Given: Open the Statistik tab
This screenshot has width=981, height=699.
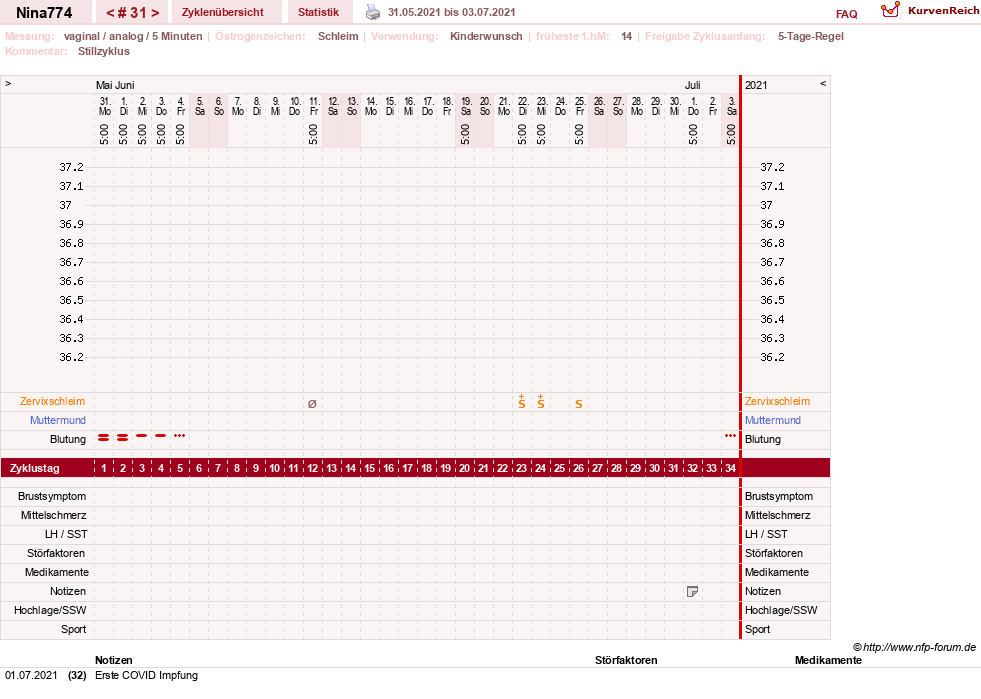Looking at the screenshot, I should click(318, 12).
